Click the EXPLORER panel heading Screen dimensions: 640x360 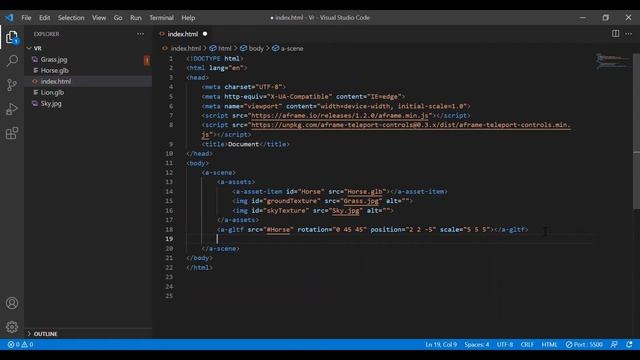46,34
